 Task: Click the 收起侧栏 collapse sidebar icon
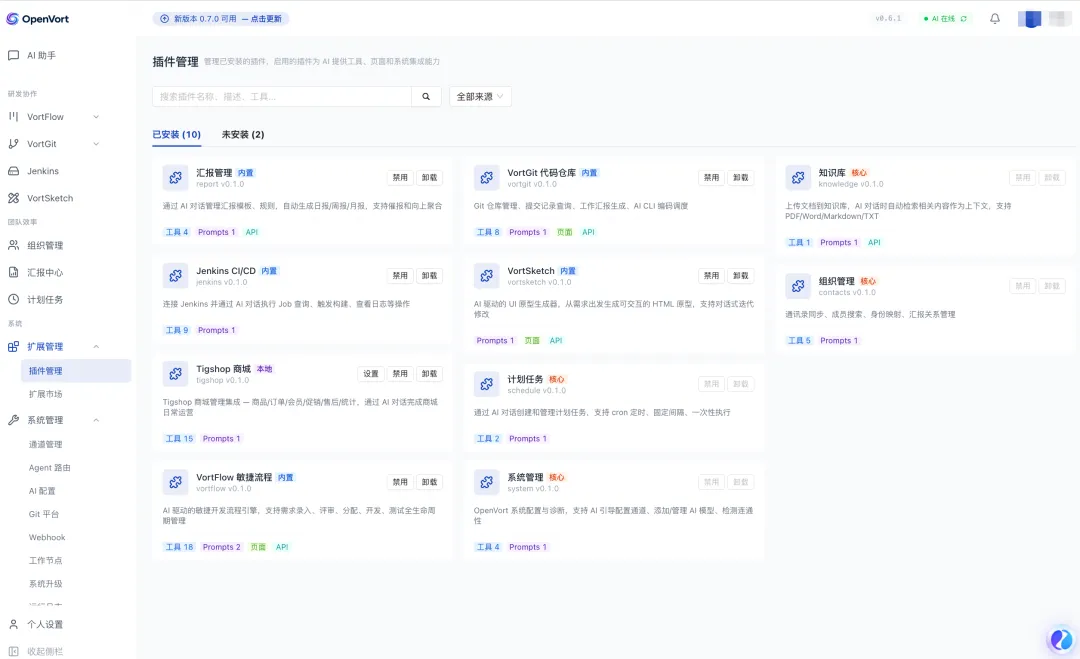click(13, 651)
